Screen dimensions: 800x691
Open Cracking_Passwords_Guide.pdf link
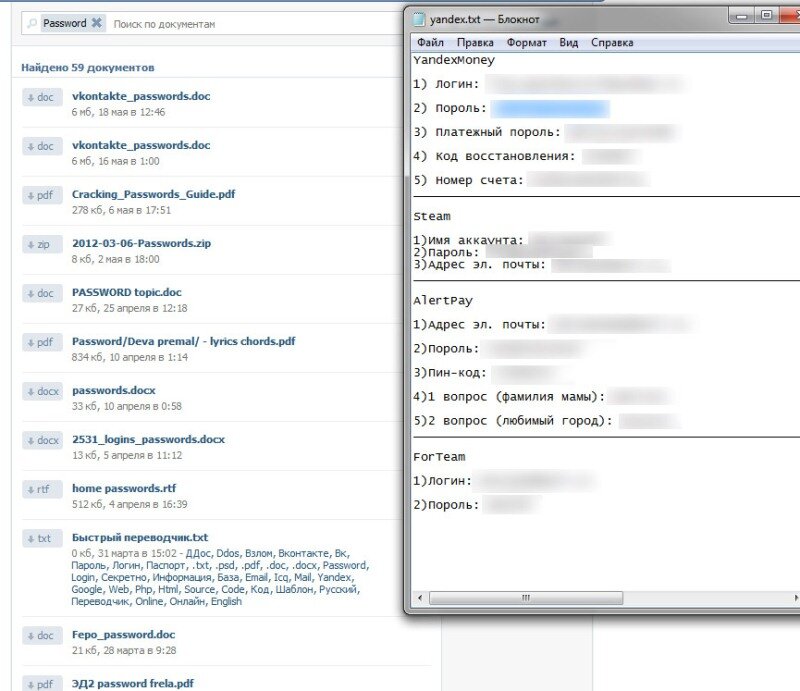(153, 194)
